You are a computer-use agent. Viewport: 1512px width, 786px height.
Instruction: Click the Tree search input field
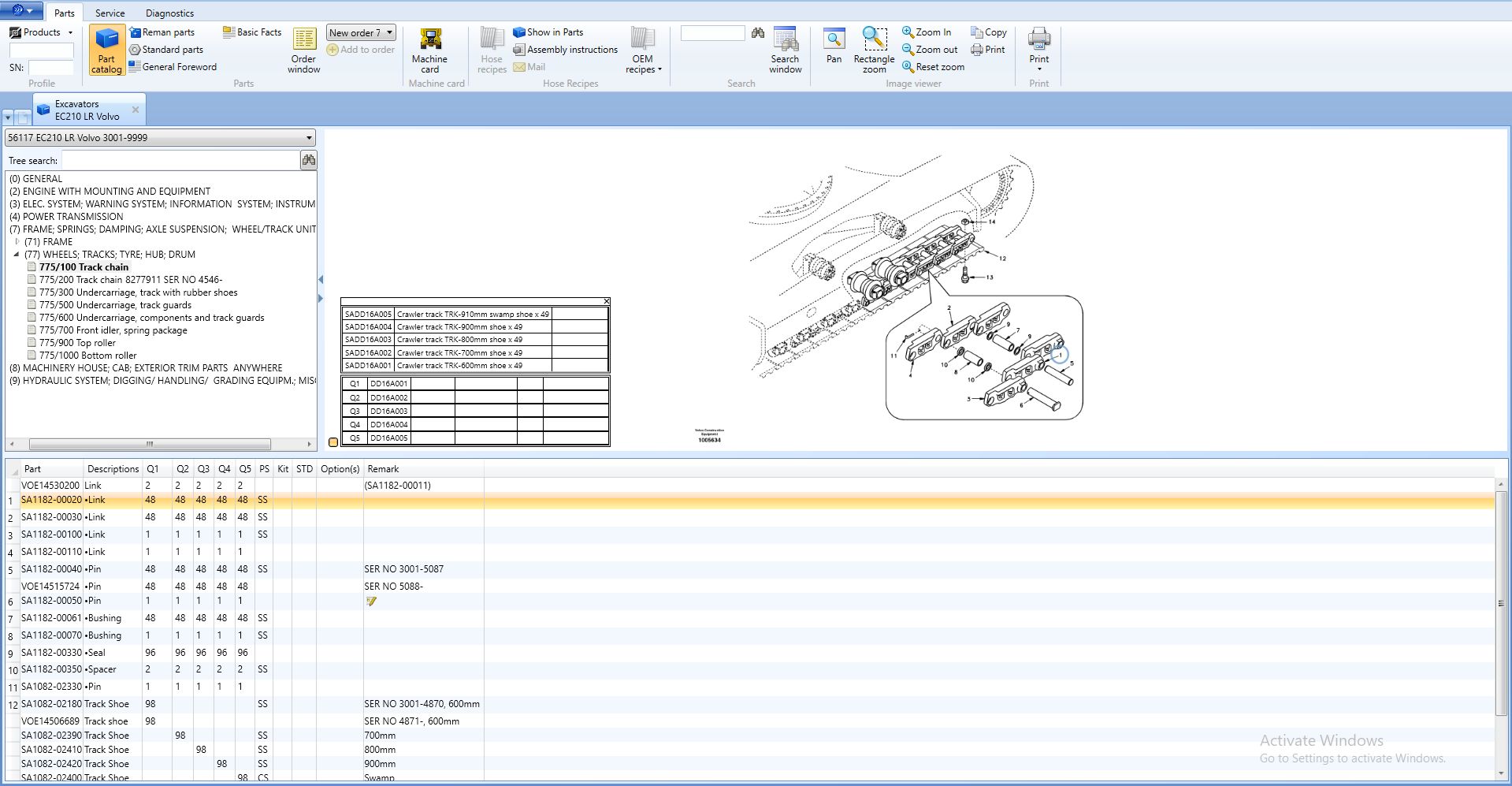(180, 160)
